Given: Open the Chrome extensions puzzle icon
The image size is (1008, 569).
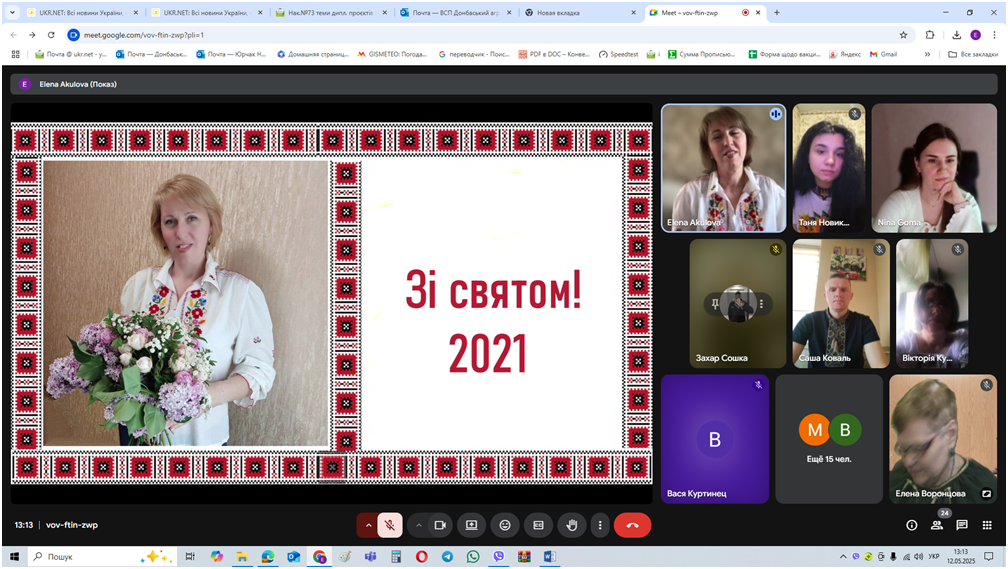Looking at the screenshot, I should [x=930, y=35].
